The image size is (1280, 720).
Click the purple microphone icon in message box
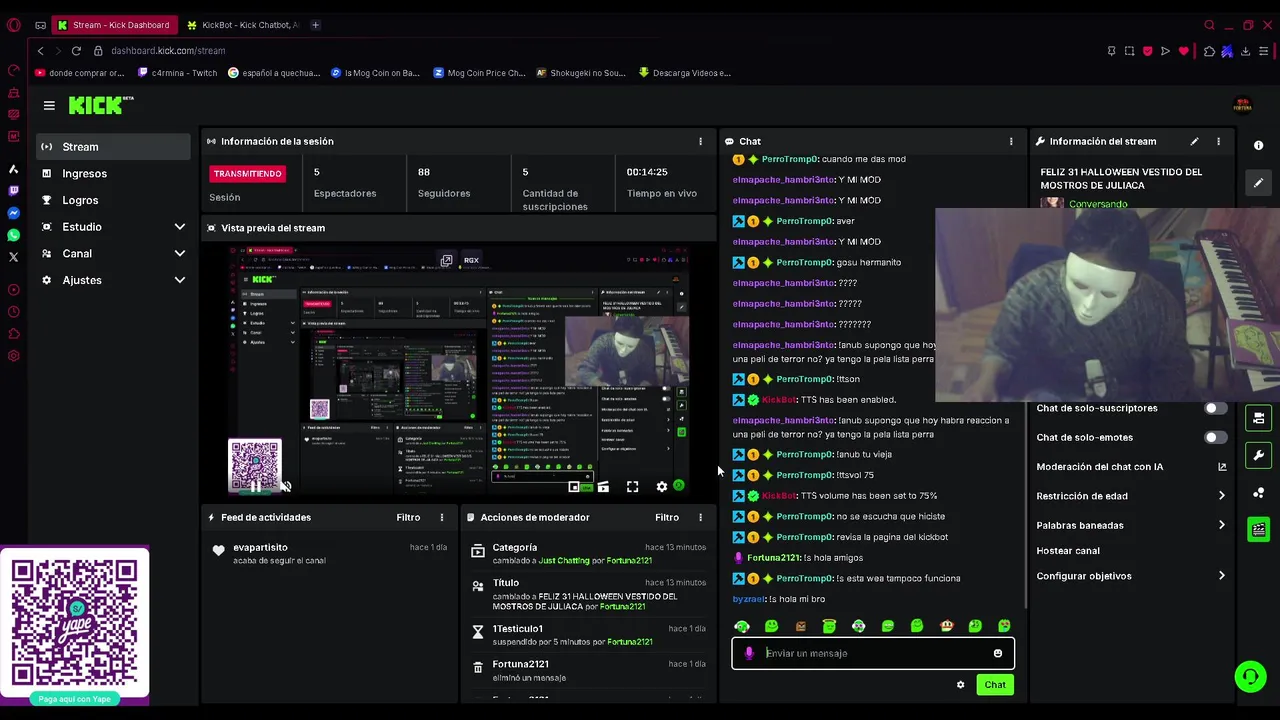[x=749, y=653]
